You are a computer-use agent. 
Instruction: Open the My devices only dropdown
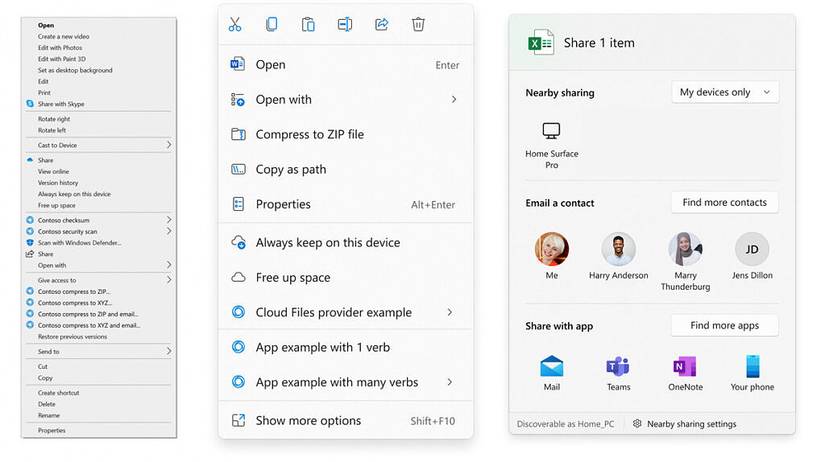(725, 92)
